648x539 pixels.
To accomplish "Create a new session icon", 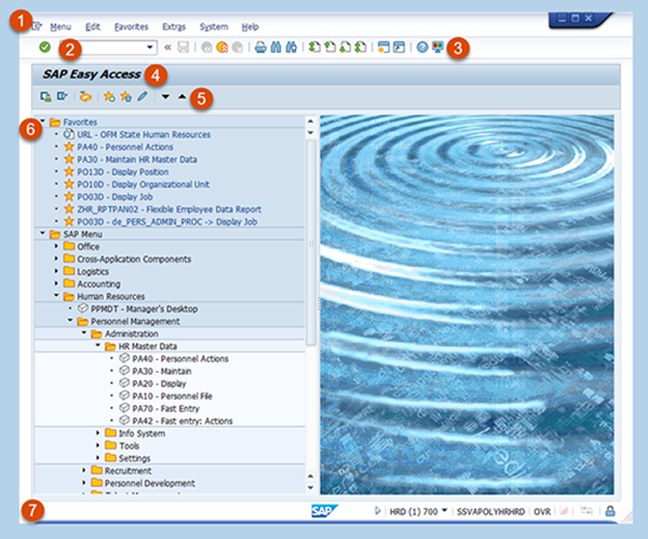I will click(x=384, y=47).
